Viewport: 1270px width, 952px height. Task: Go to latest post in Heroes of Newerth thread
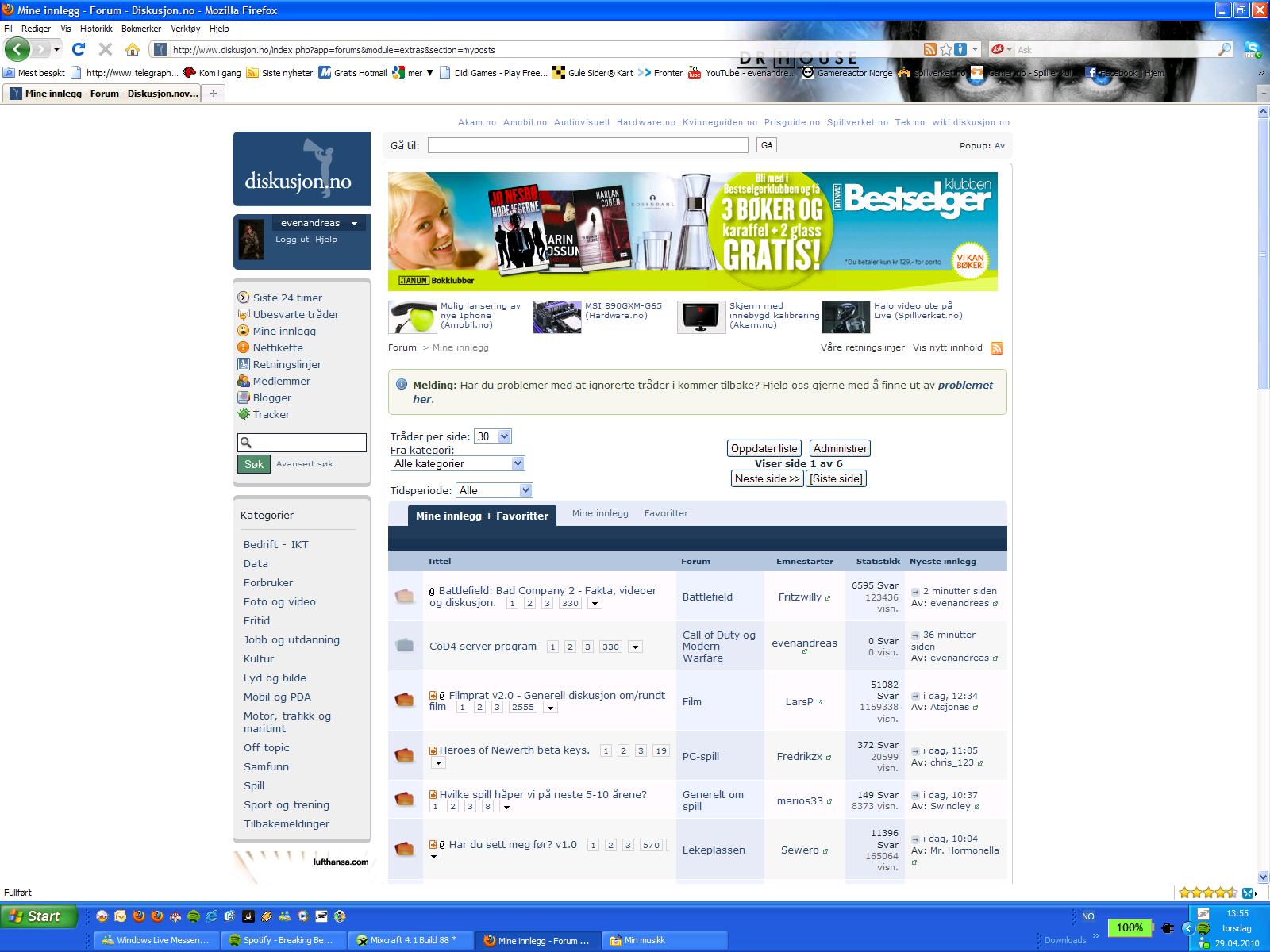click(x=915, y=750)
